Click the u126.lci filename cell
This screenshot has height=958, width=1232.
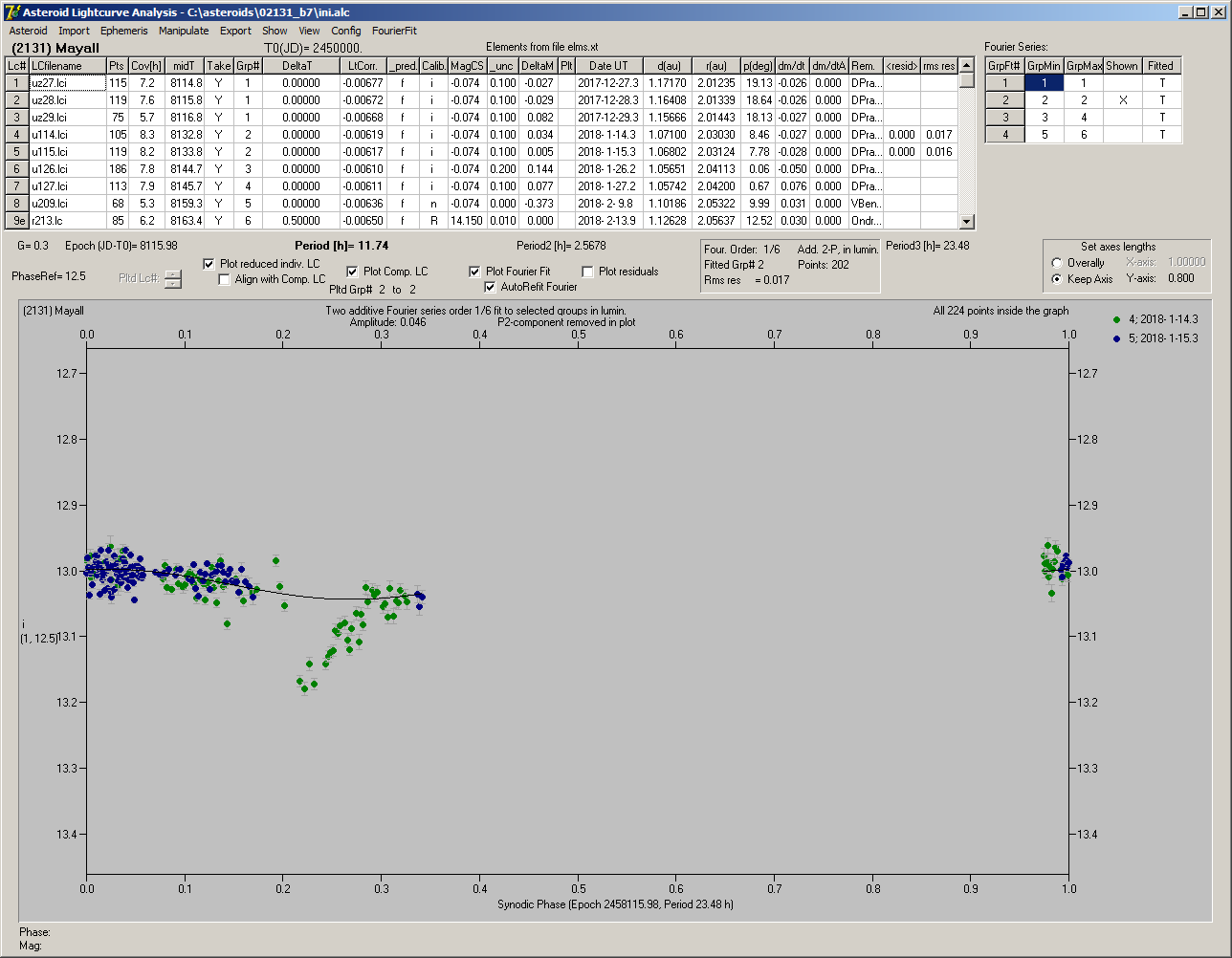tap(67, 169)
